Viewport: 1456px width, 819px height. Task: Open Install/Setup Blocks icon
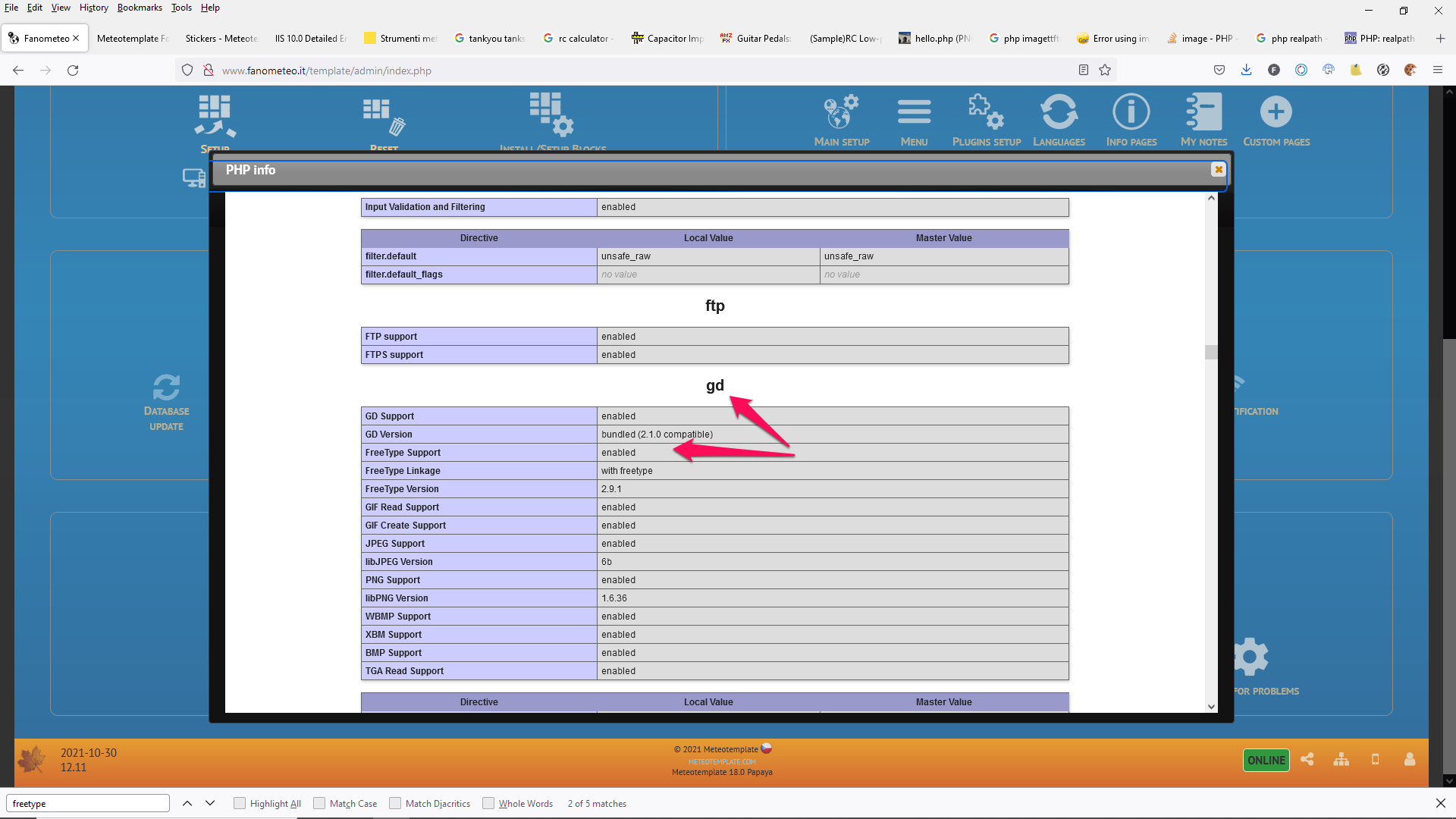[x=552, y=115]
